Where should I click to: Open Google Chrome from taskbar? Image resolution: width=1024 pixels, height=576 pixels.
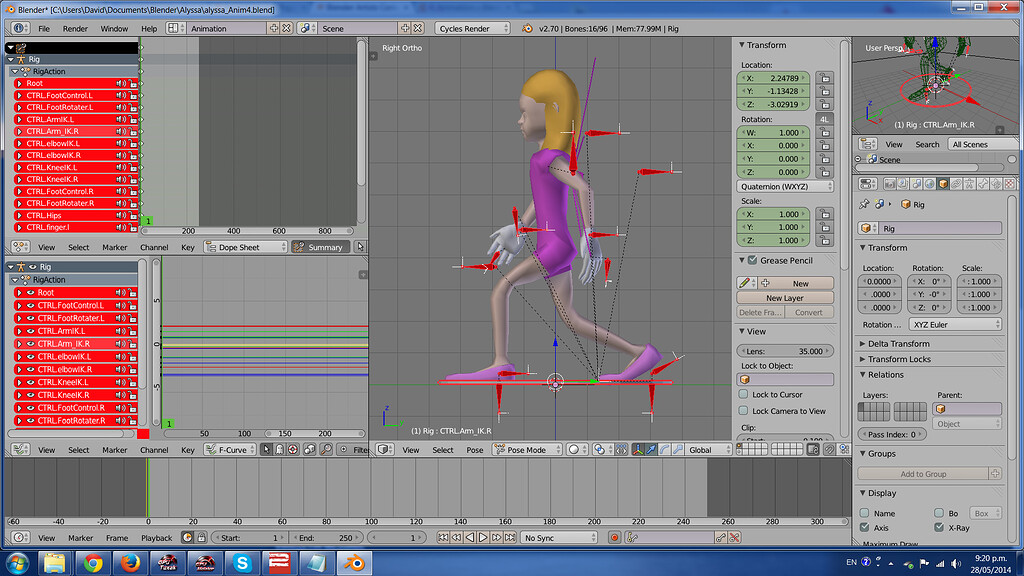point(93,563)
